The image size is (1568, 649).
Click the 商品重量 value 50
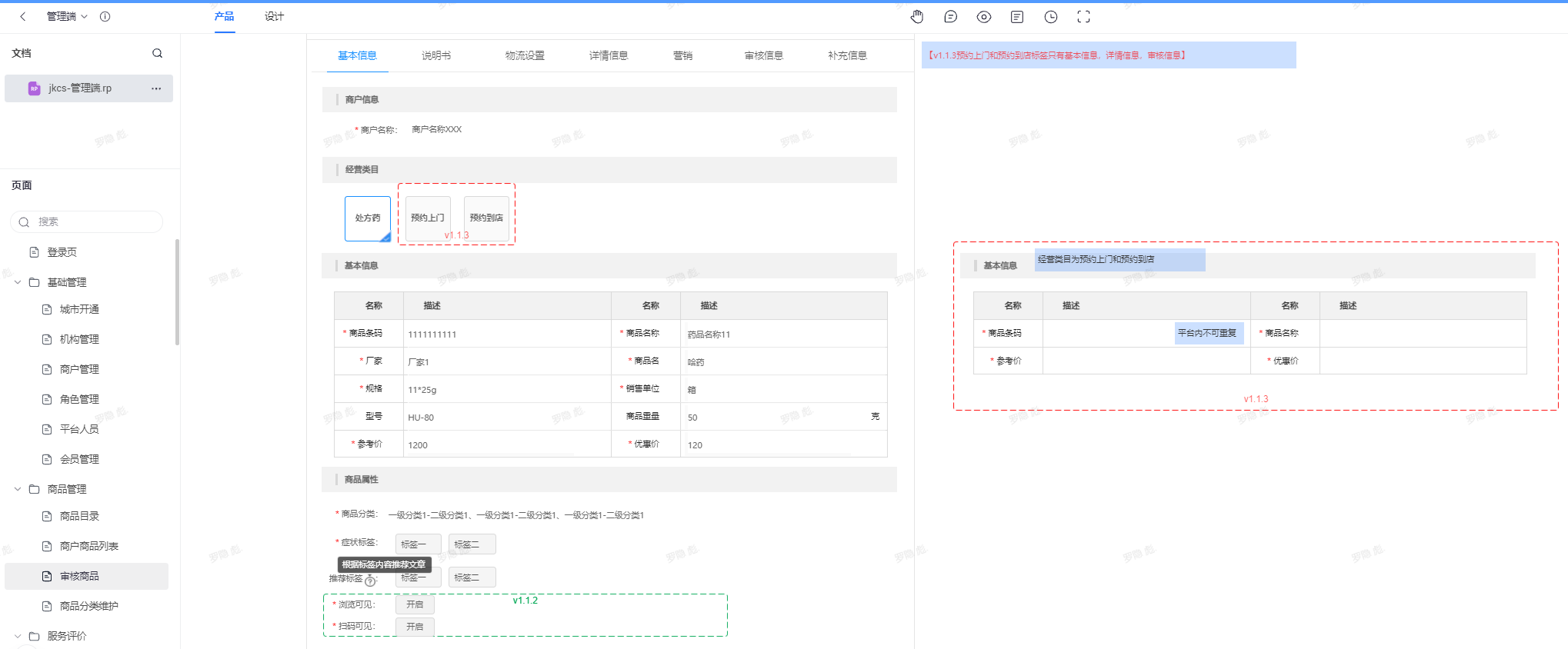(x=692, y=418)
